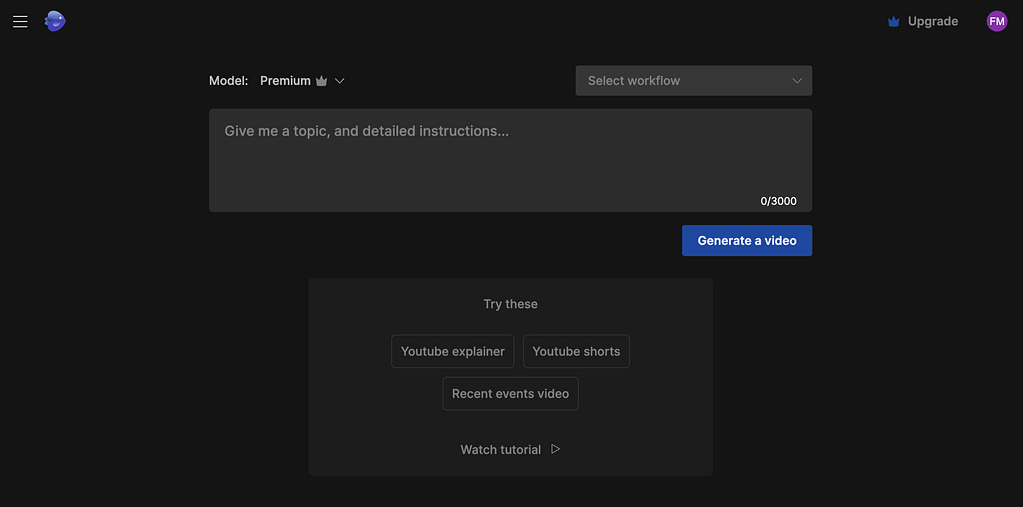The width and height of the screenshot is (1023, 507).
Task: Click the Premium model name
Action: point(285,81)
